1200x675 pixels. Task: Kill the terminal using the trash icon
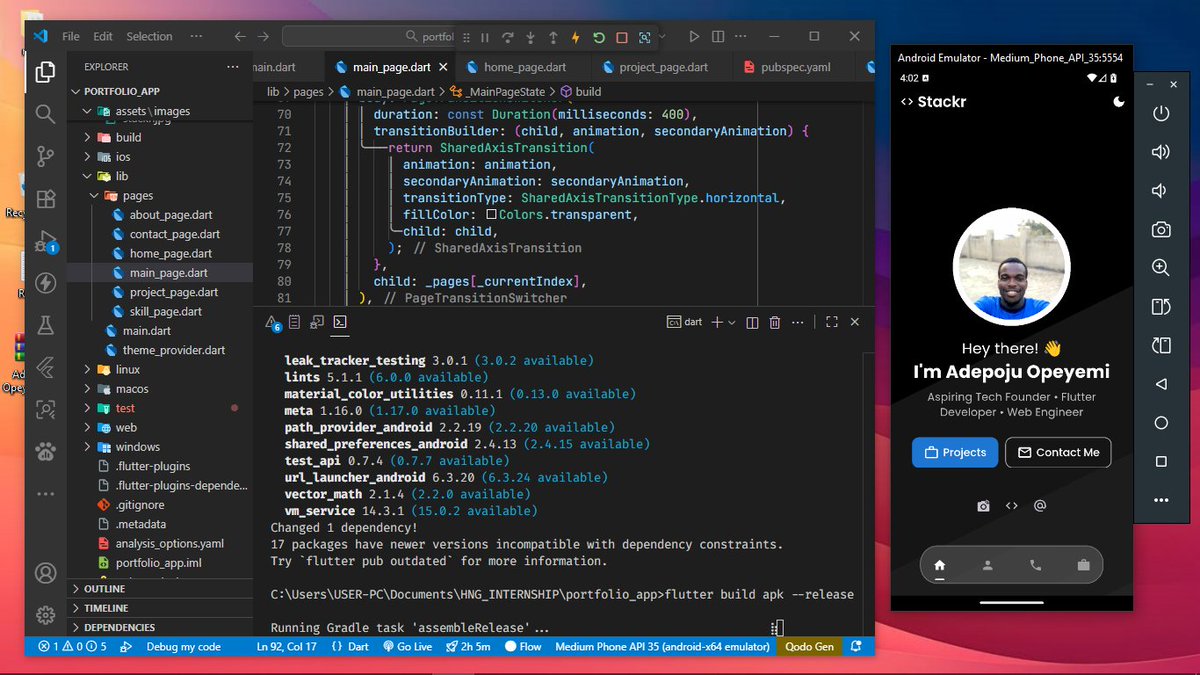pos(774,322)
